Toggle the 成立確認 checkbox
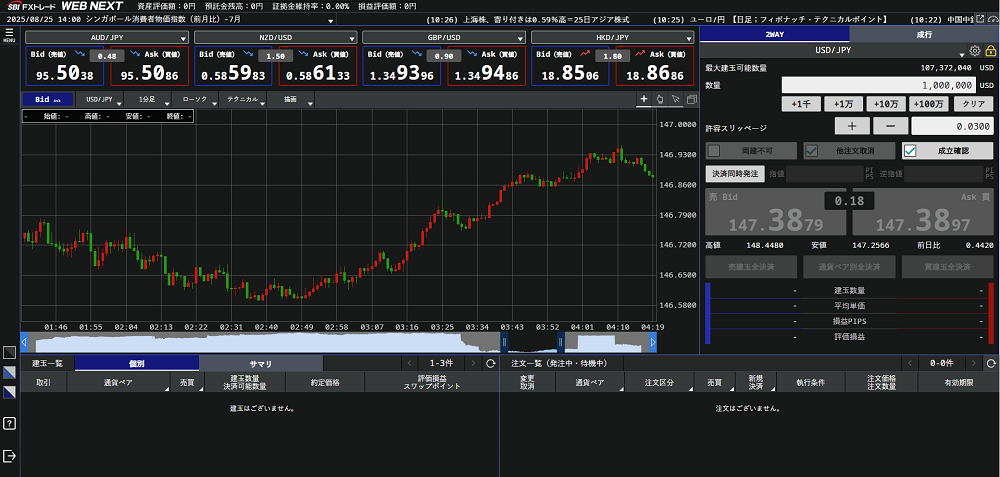 point(910,151)
